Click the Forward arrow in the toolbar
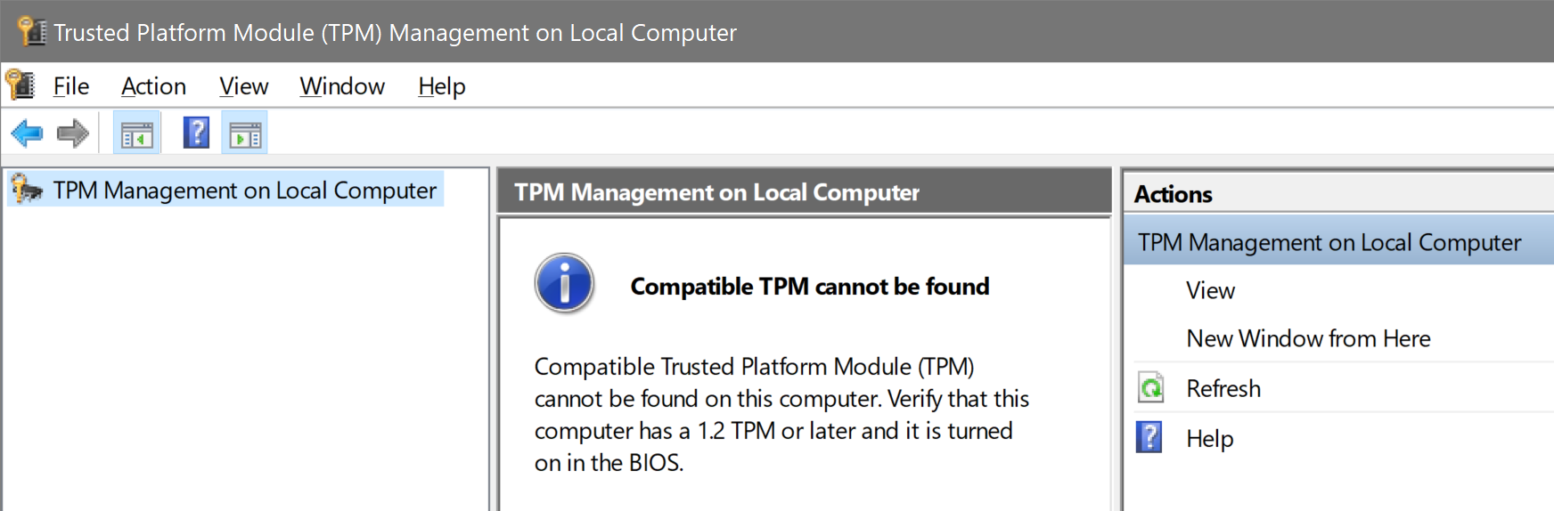This screenshot has height=511, width=1554. click(x=73, y=133)
